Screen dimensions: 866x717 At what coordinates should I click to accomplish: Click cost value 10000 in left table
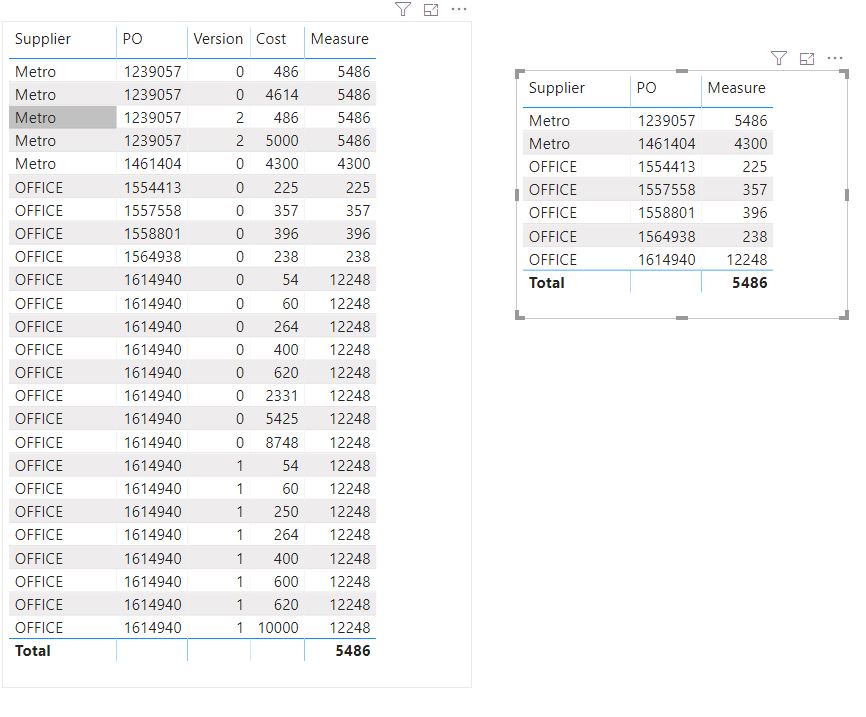coord(278,628)
